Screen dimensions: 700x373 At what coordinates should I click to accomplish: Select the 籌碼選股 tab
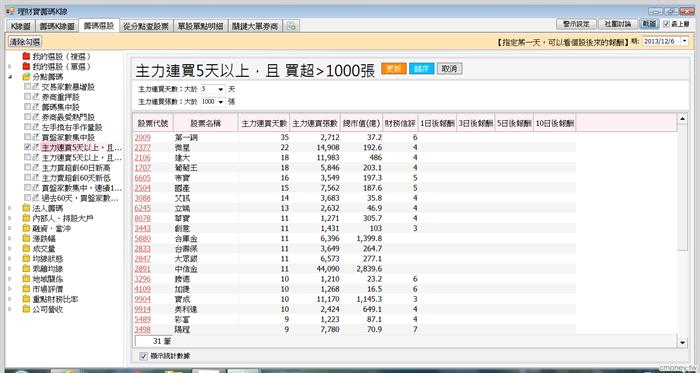point(99,26)
